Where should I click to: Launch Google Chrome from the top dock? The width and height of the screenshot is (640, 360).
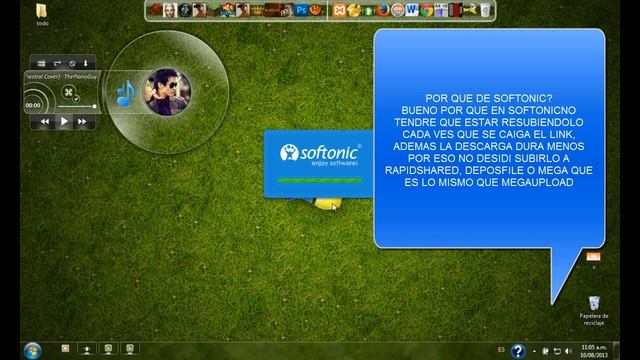(427, 10)
